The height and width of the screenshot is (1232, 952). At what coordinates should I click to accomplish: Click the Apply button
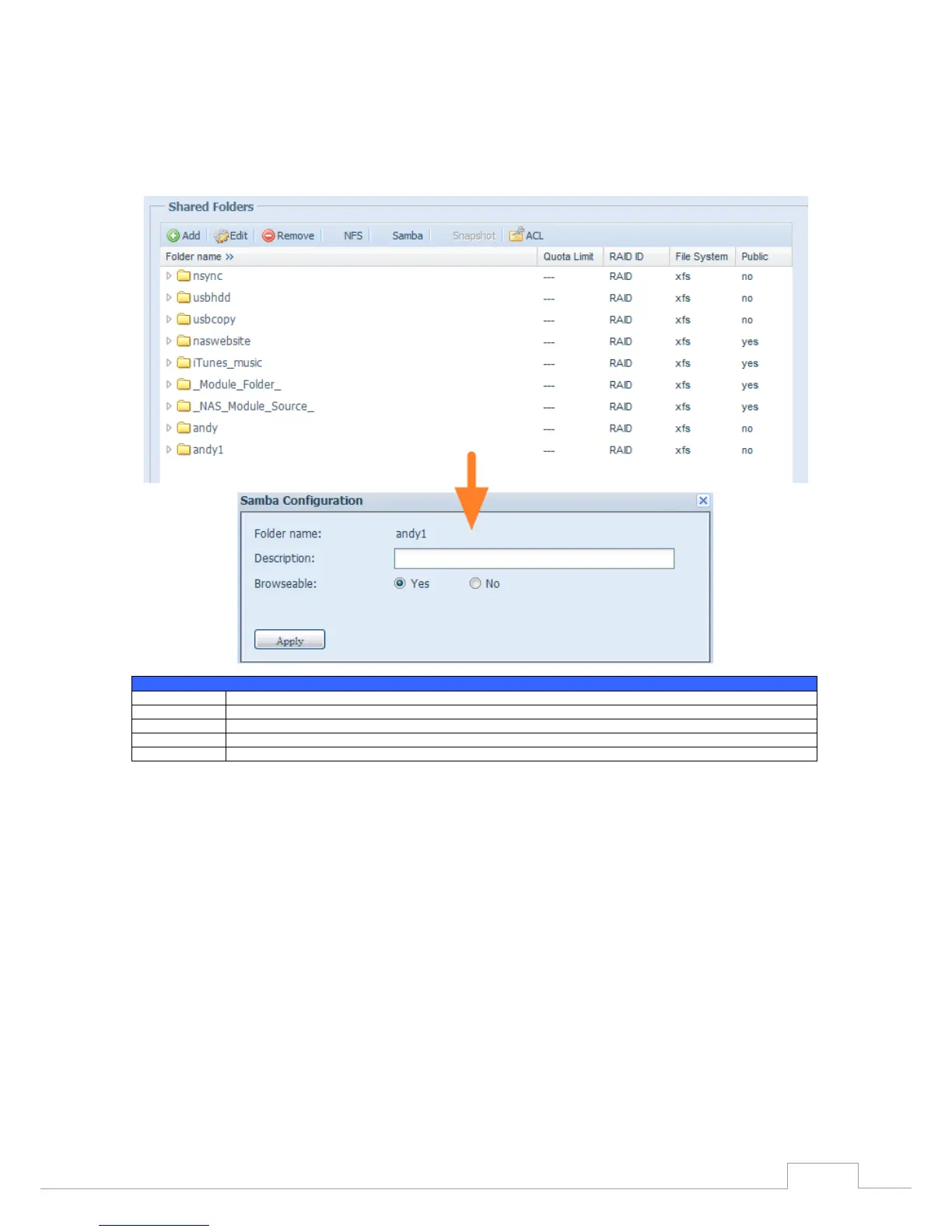290,640
